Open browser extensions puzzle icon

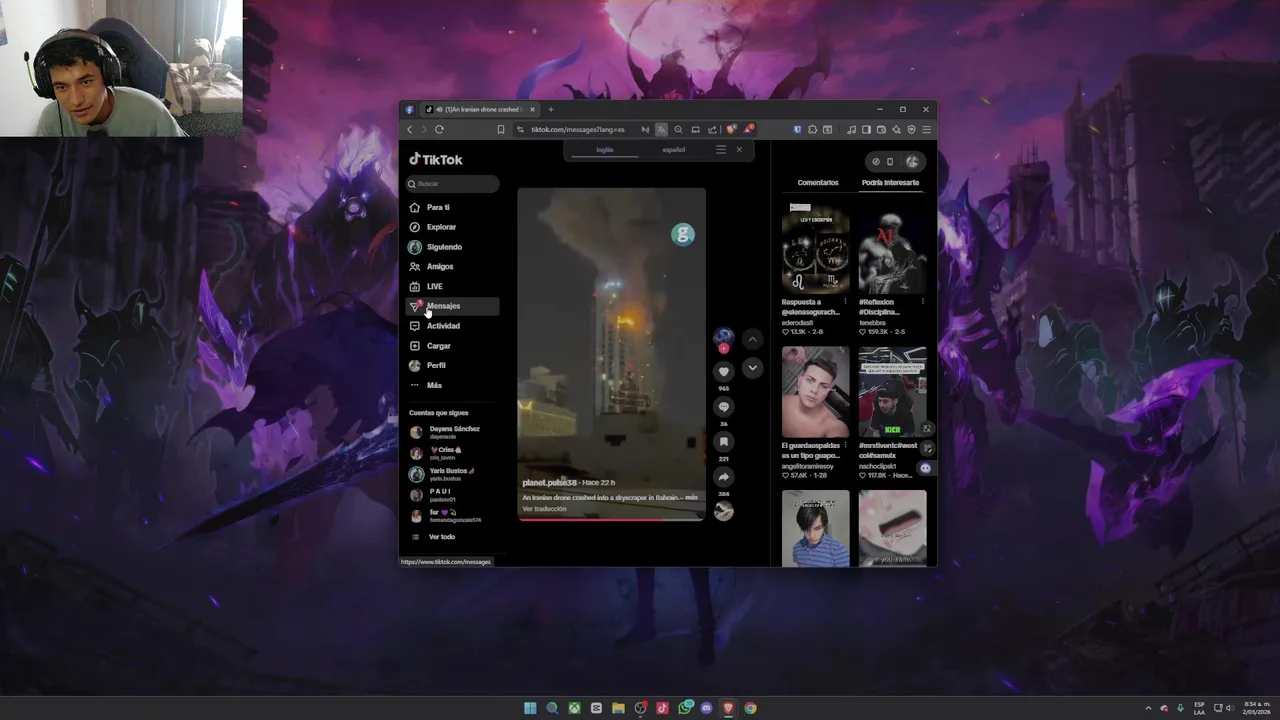[x=812, y=129]
